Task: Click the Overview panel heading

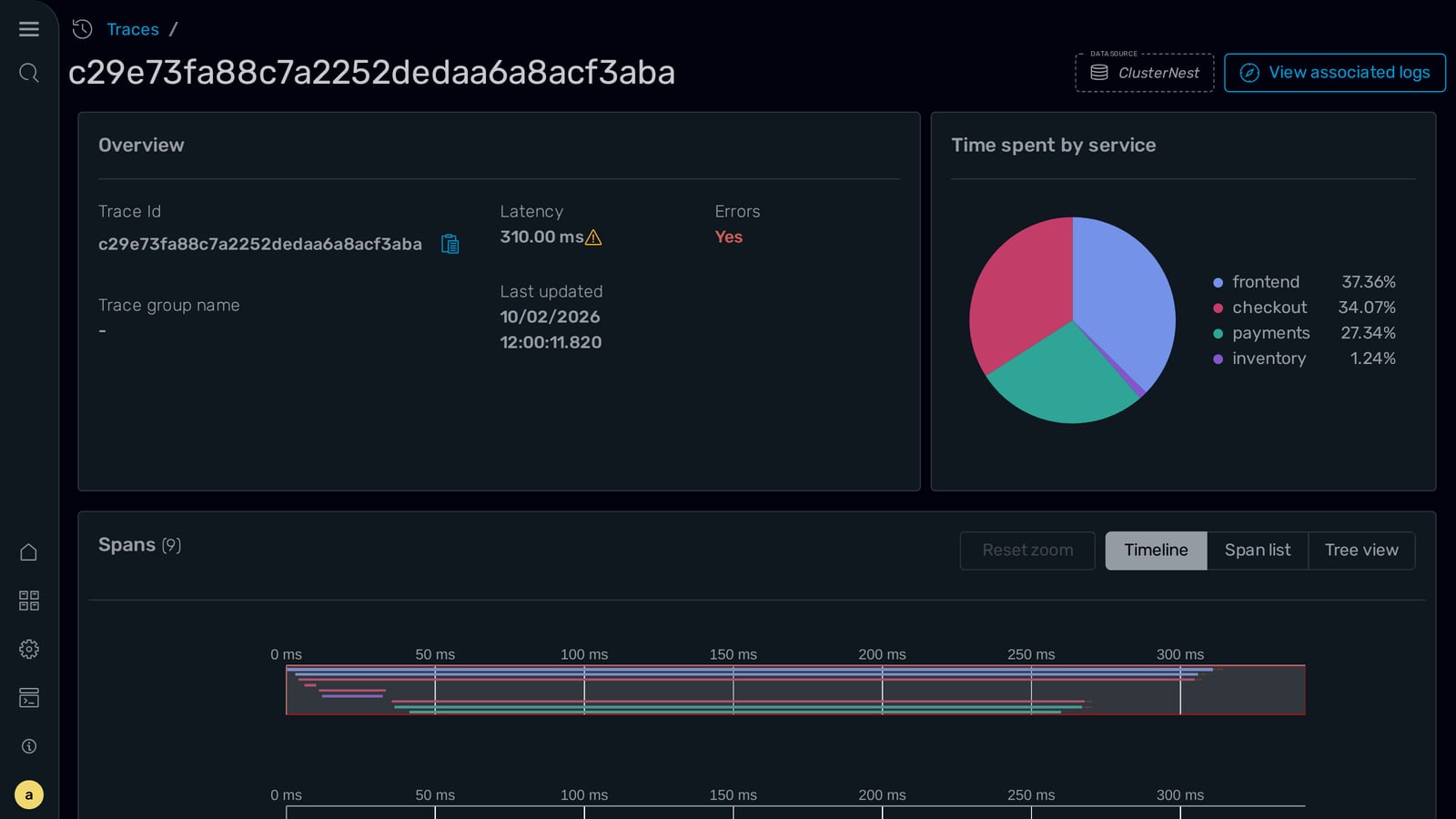Action: (141, 146)
